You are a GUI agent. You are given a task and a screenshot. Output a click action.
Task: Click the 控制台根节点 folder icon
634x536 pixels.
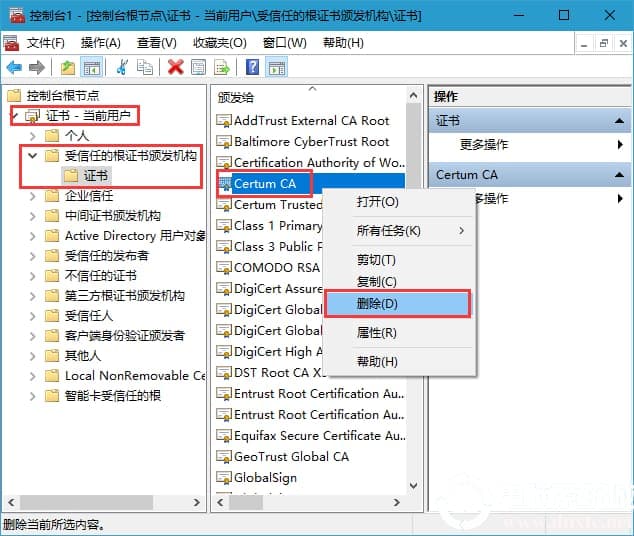14,95
